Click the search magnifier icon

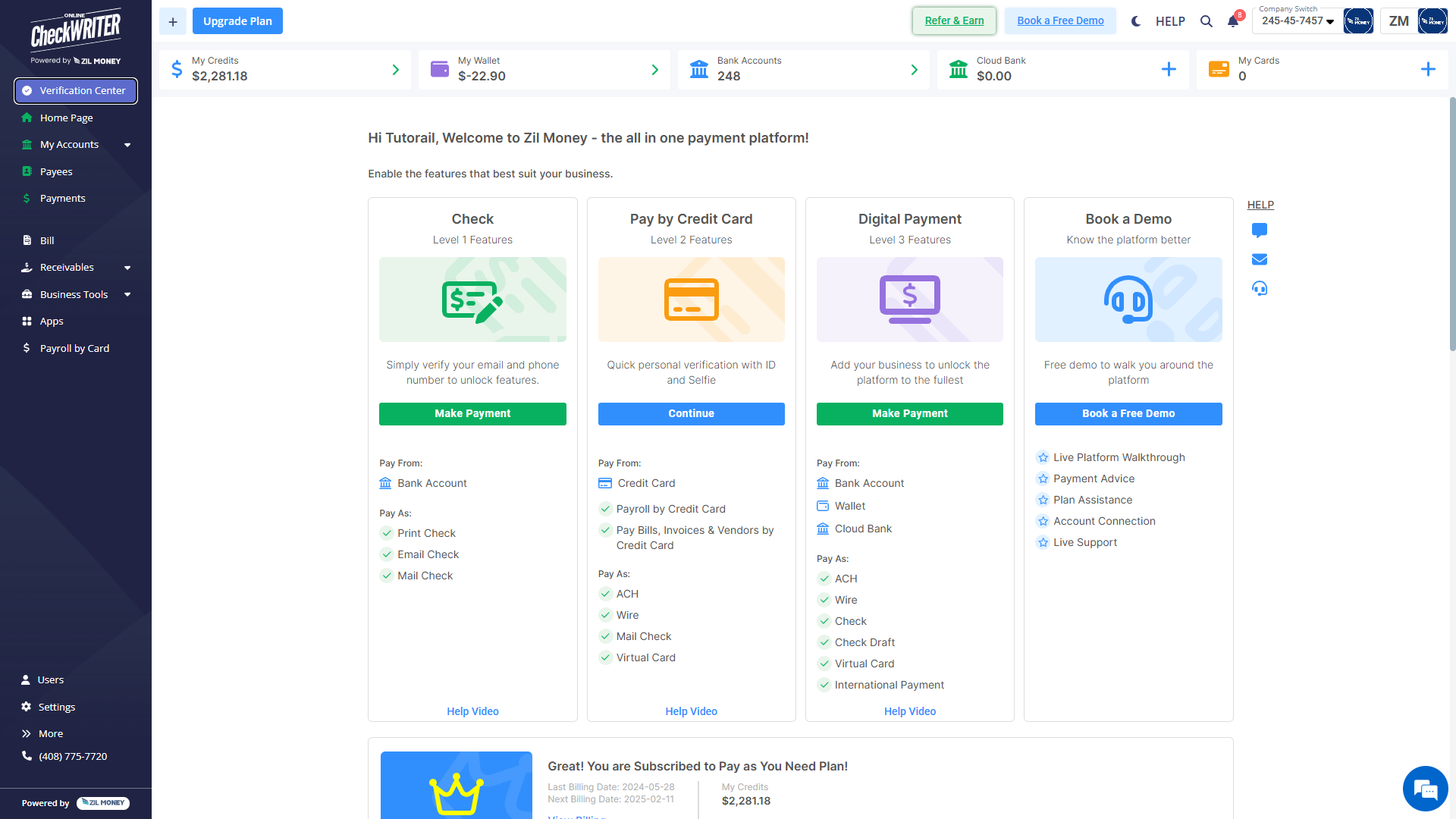(x=1206, y=21)
